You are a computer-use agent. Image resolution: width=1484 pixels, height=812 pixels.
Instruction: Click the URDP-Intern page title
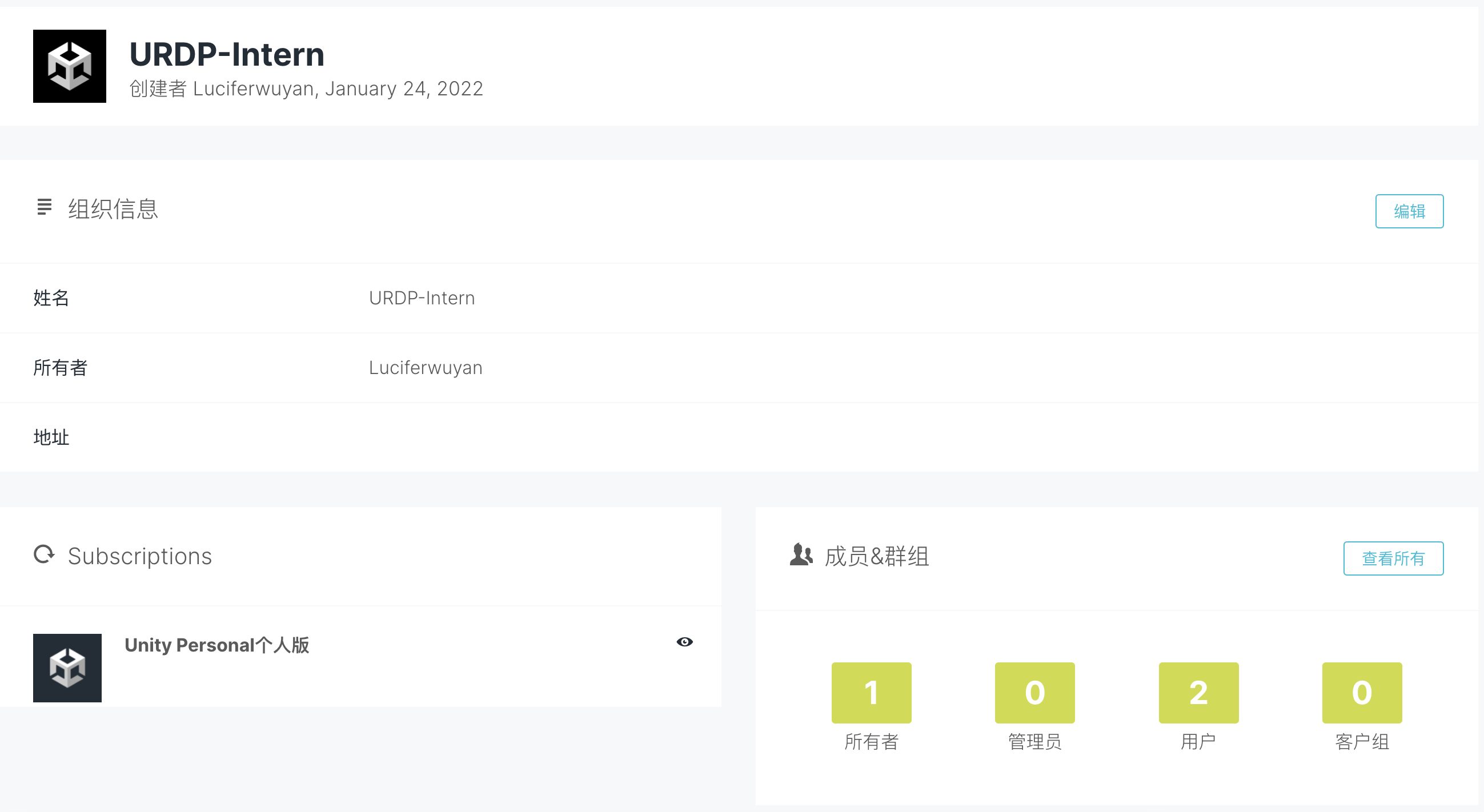[x=227, y=54]
